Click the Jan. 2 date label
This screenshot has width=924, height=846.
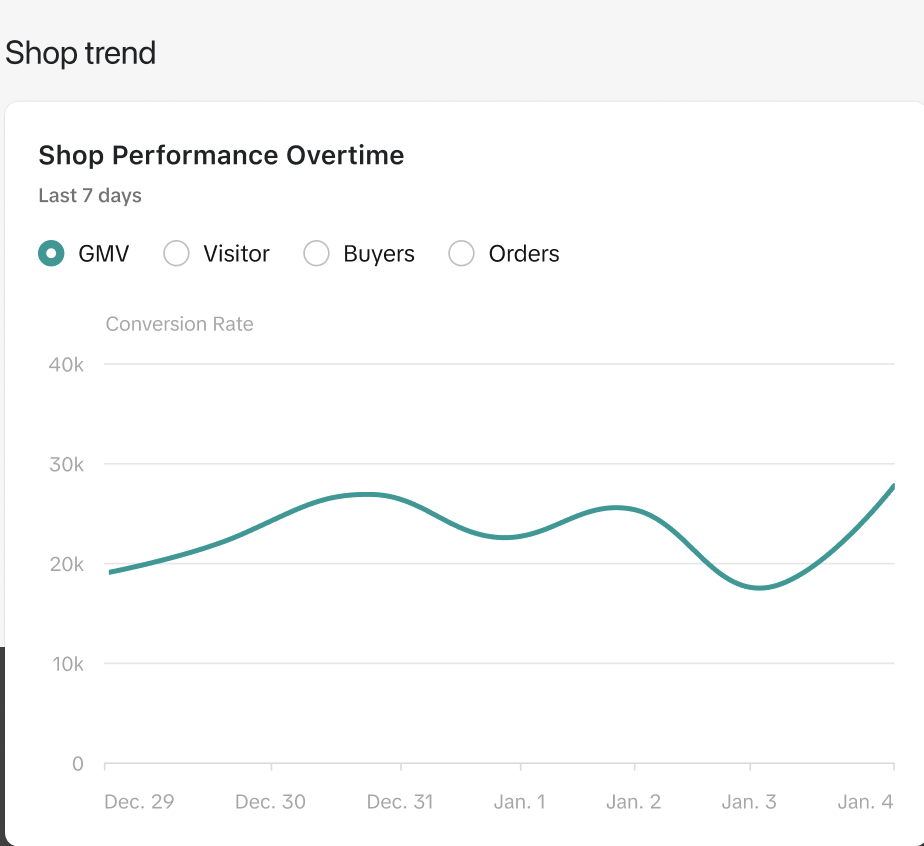[x=633, y=802]
